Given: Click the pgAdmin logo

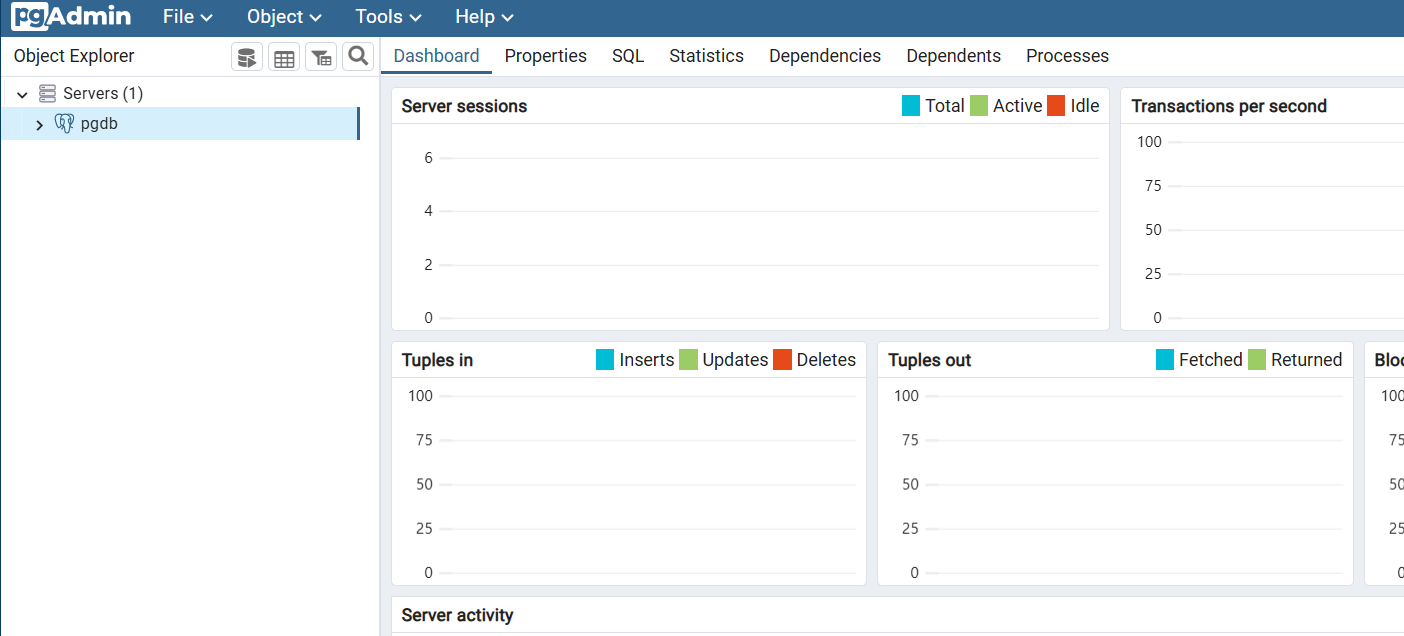Looking at the screenshot, I should click(x=71, y=17).
